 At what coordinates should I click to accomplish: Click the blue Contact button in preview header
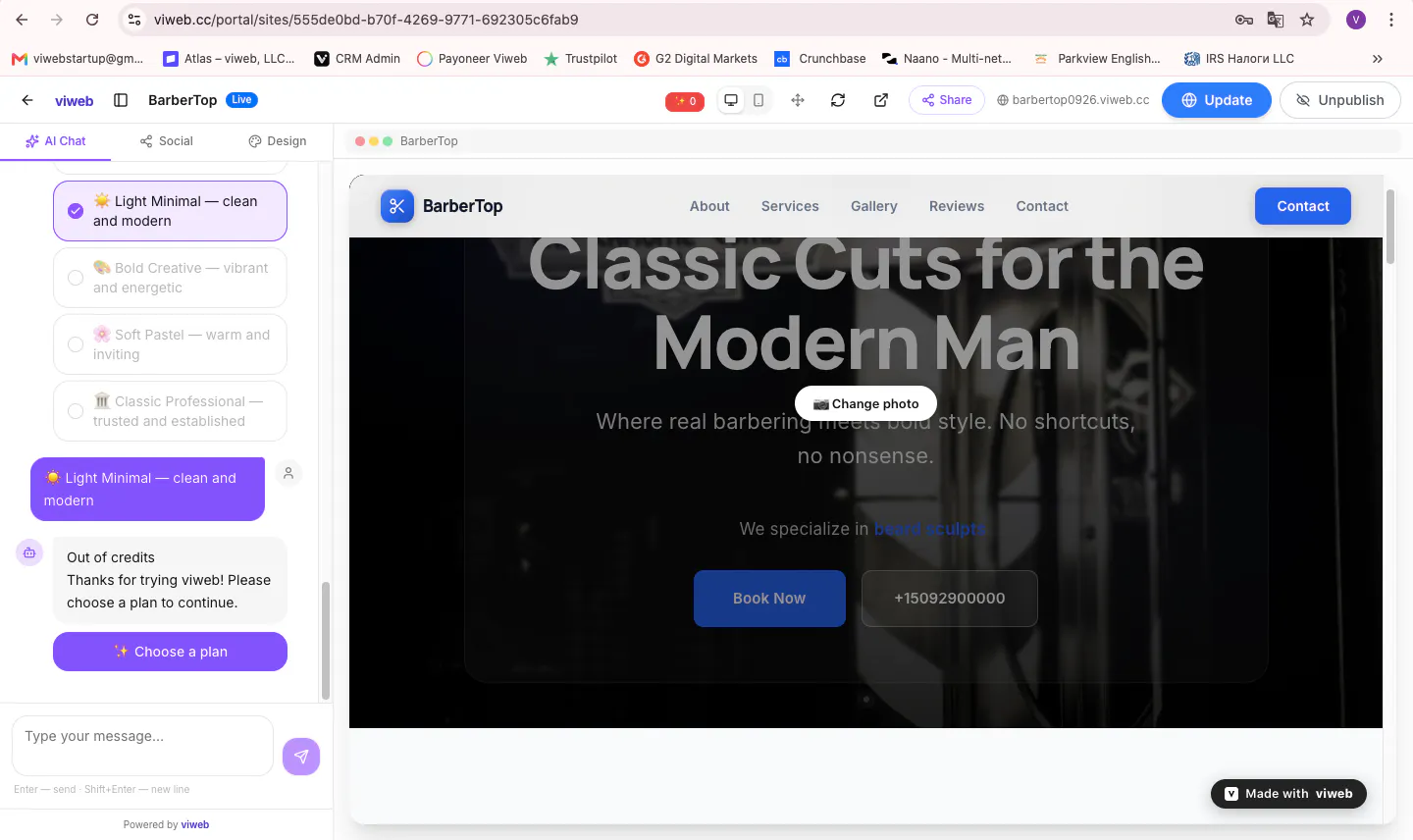coord(1303,206)
